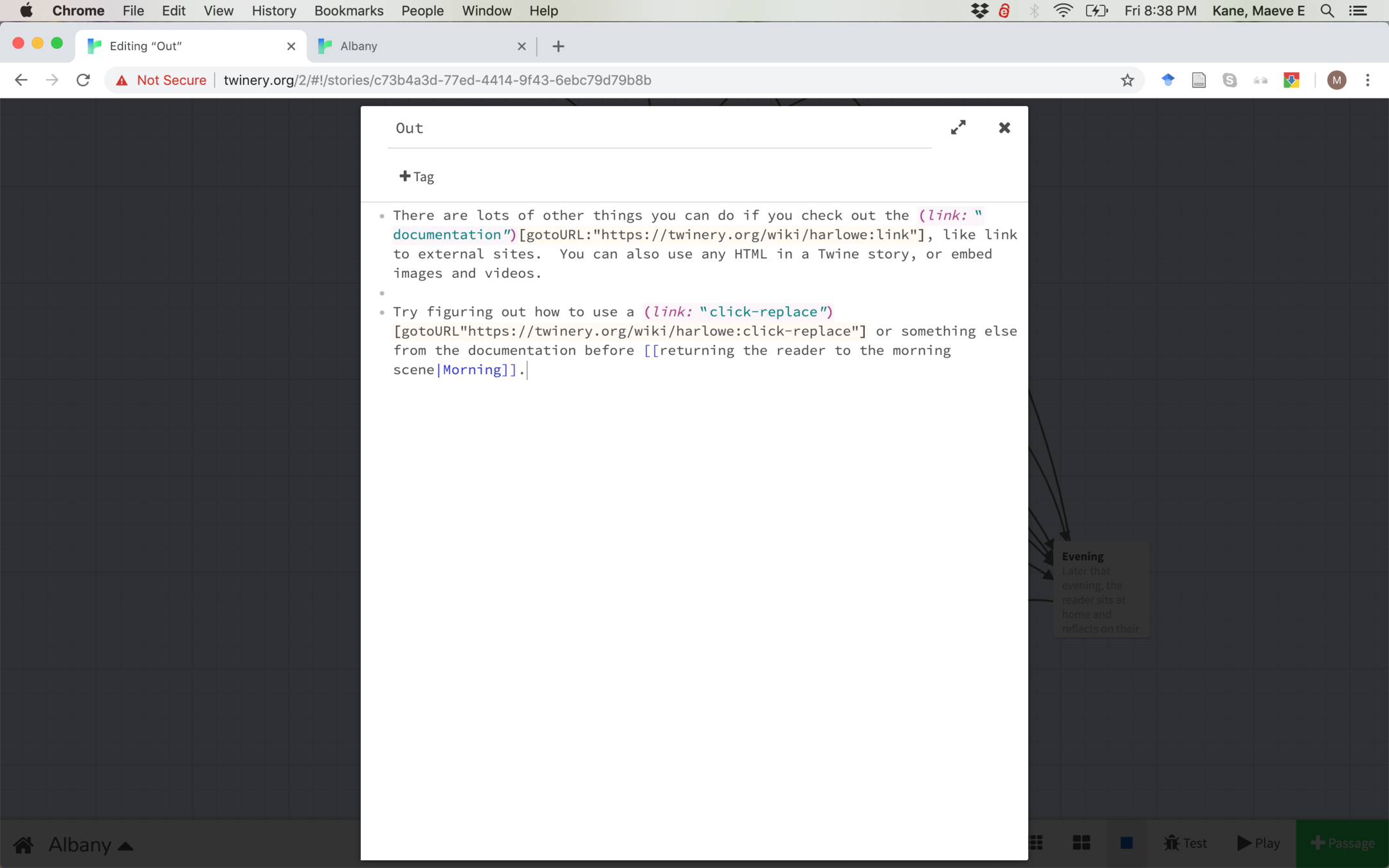Viewport: 1389px width, 868px height.
Task: Select the large single-square zoom view
Action: 1126,843
